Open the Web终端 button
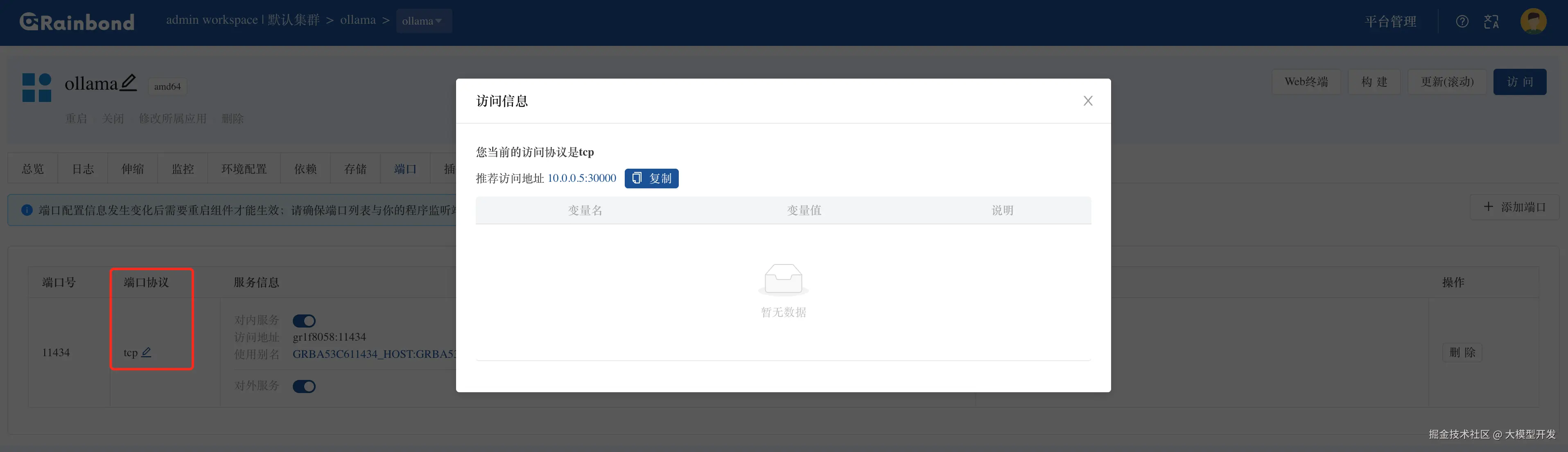This screenshot has height=452, width=1568. coord(1306,81)
